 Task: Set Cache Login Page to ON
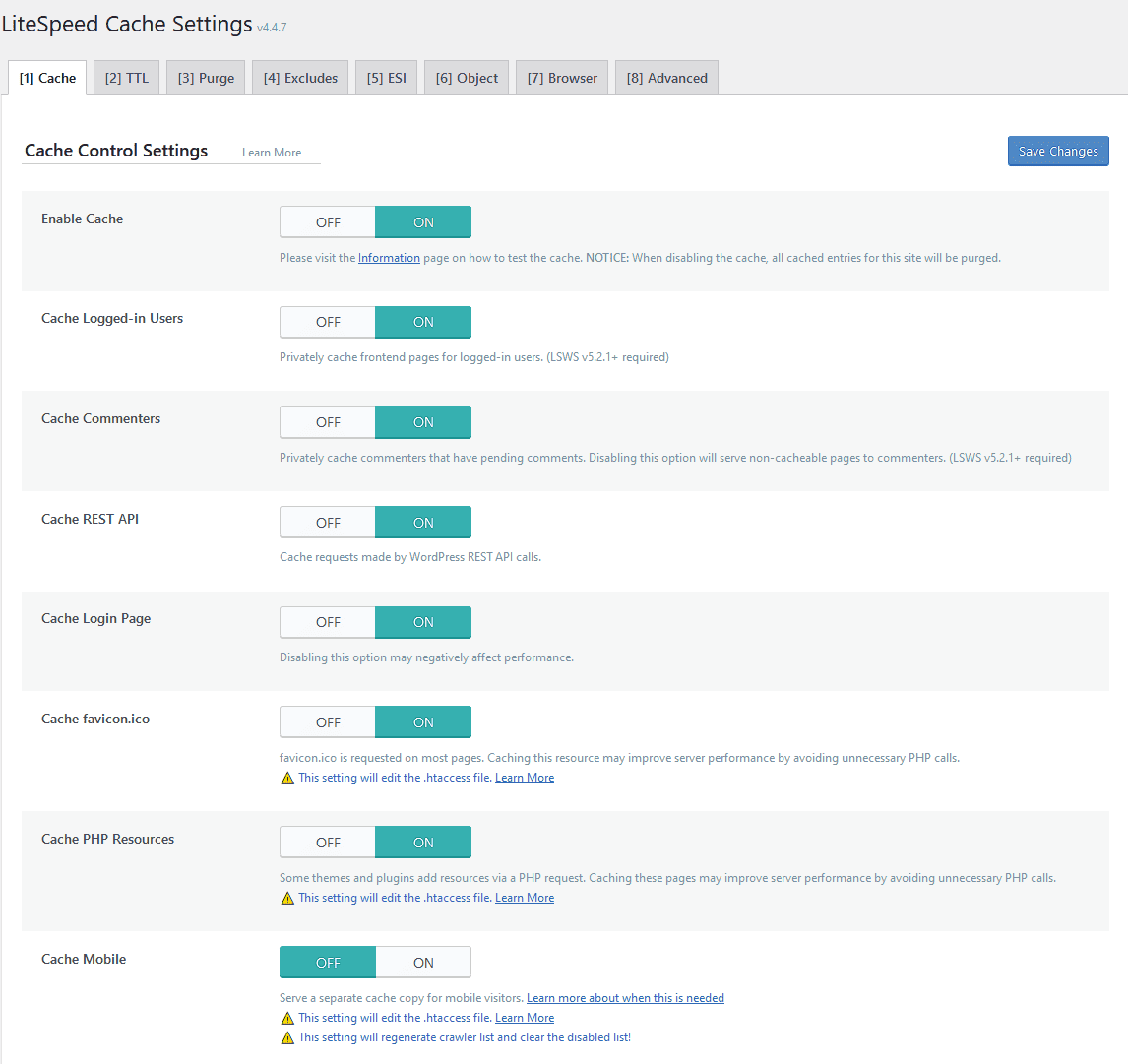tap(423, 622)
